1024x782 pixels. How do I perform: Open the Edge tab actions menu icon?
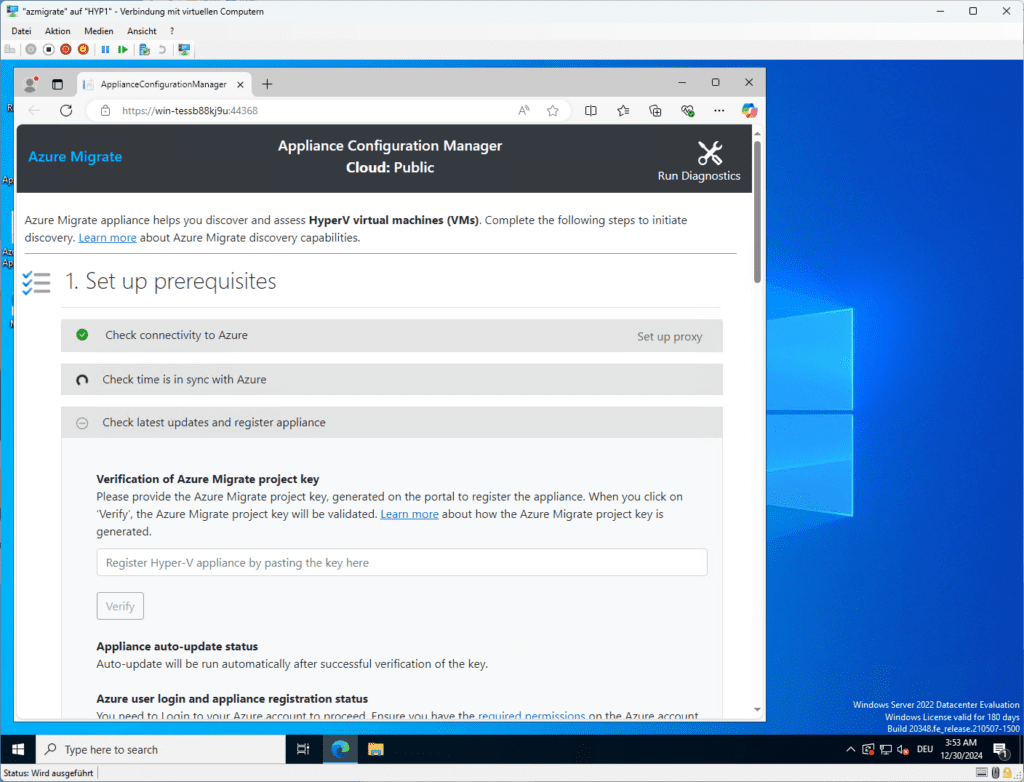[57, 84]
